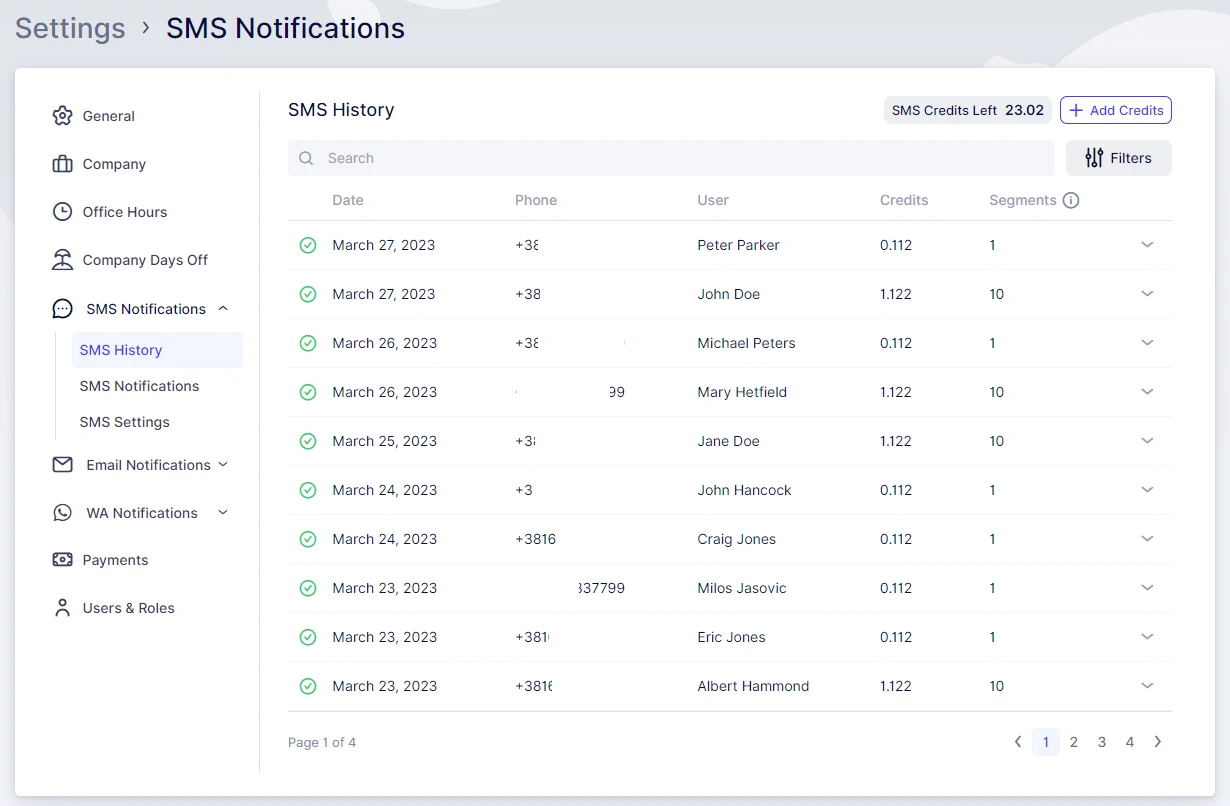
Task: Go to page 3 of history
Action: 1101,742
